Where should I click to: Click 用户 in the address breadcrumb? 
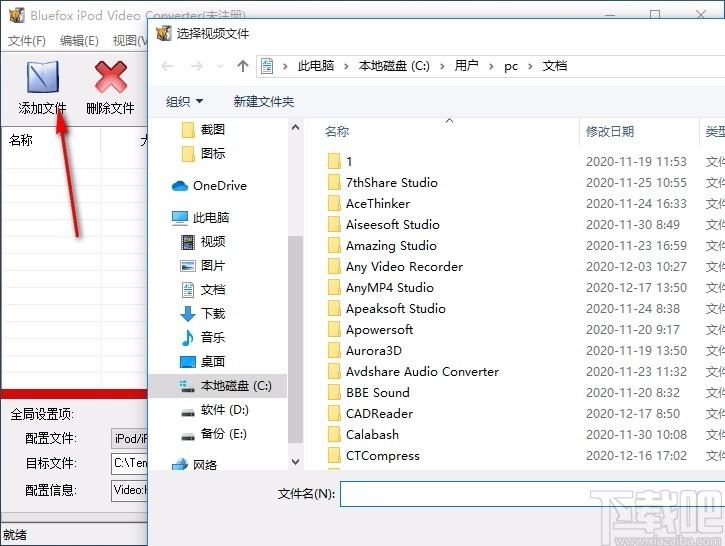pos(466,66)
